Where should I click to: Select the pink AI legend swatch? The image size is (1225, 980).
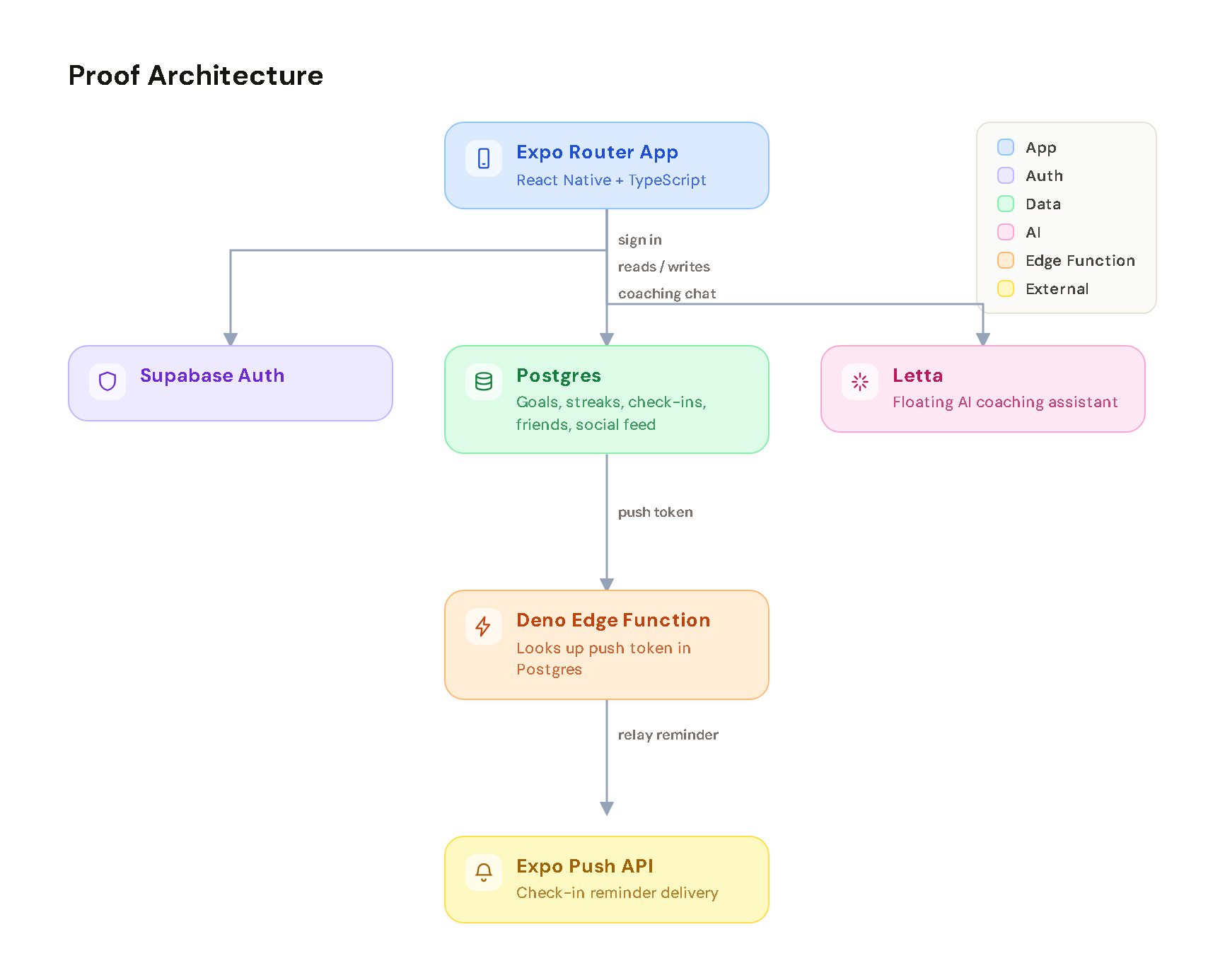tap(1006, 232)
